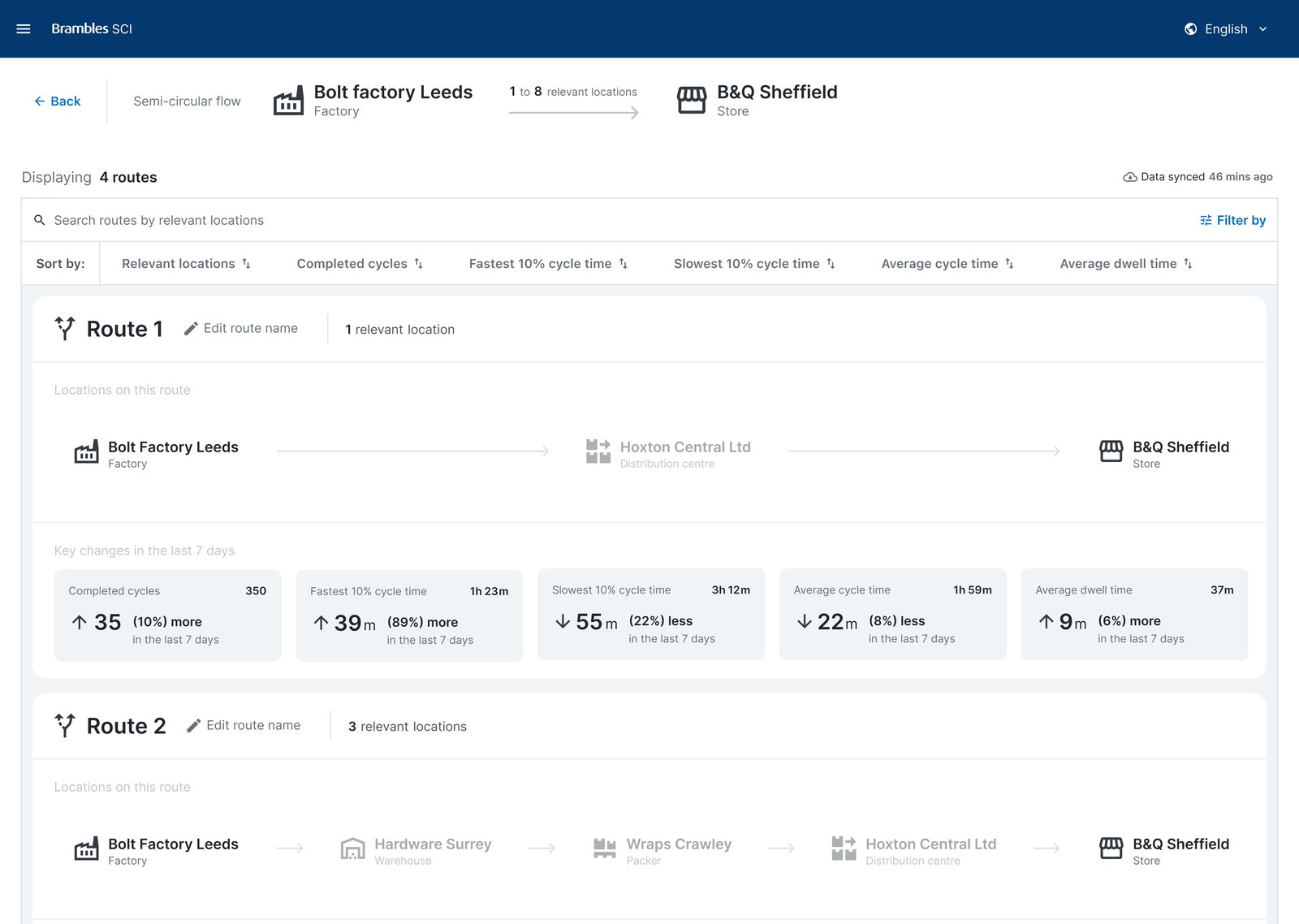Select Hoxton Central Ltd icon in Route 1
Image resolution: width=1299 pixels, height=924 pixels.
[x=598, y=451]
